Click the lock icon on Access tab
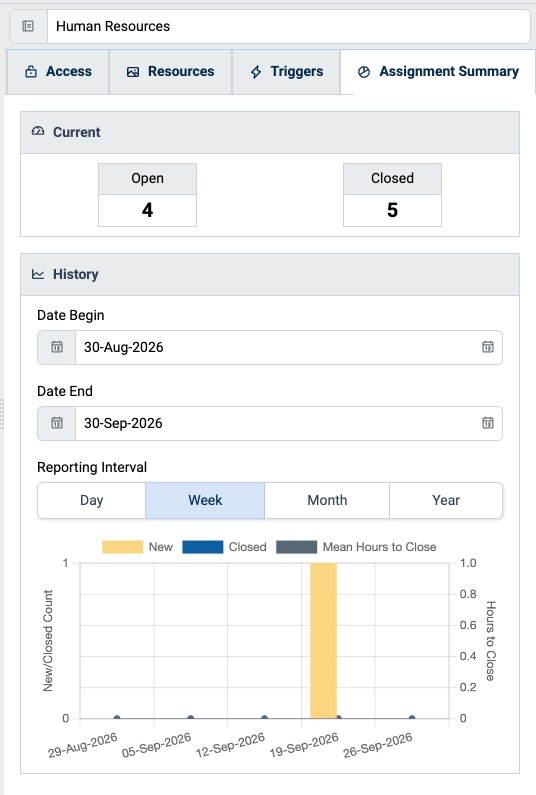536x795 pixels. click(31, 71)
